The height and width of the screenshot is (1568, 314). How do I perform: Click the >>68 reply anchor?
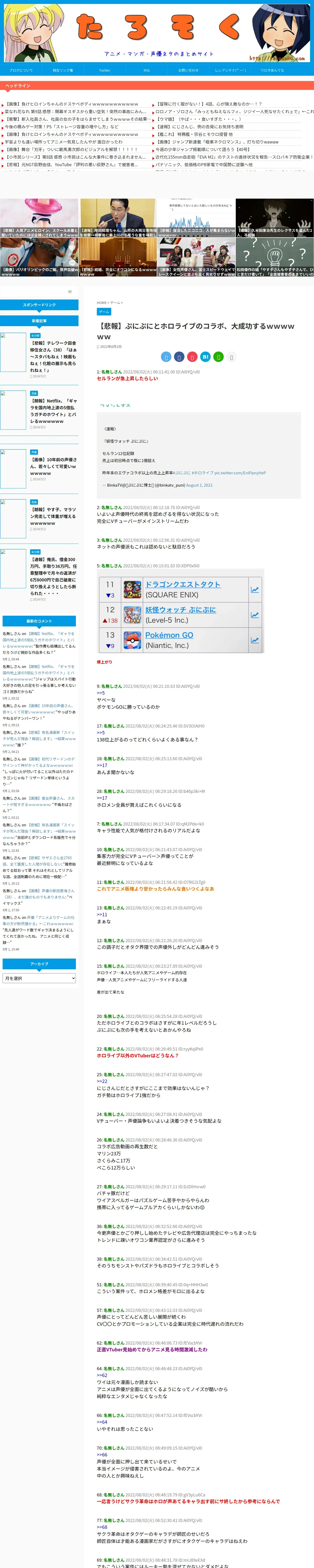pos(102,1527)
